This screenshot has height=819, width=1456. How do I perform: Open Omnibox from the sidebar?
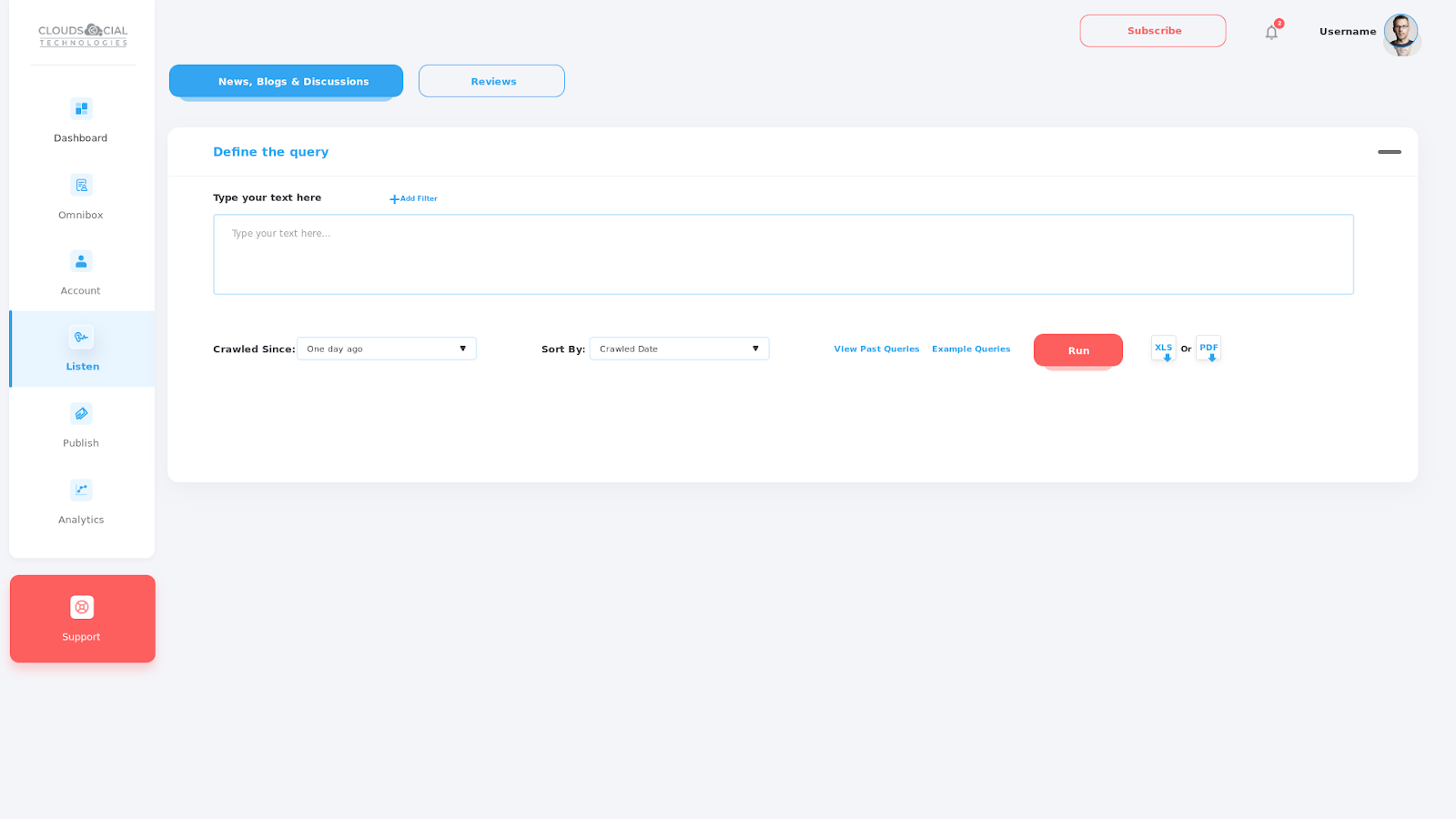click(81, 186)
